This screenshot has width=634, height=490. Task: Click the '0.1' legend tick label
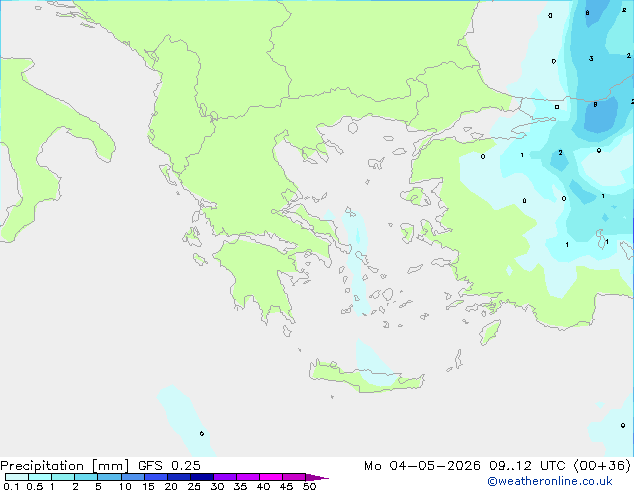(x=11, y=486)
